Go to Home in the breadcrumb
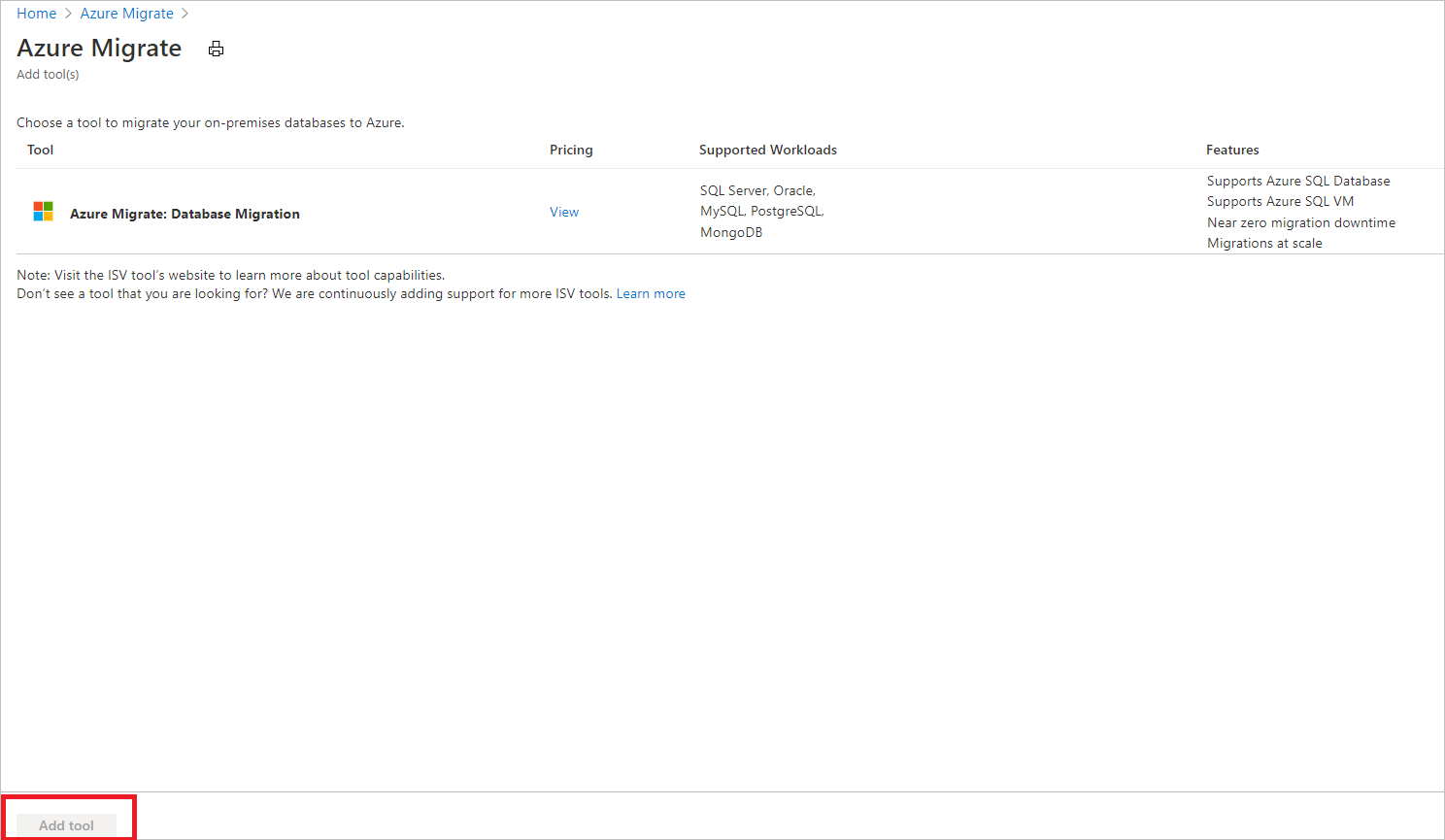Image resolution: width=1445 pixels, height=840 pixels. 37,14
